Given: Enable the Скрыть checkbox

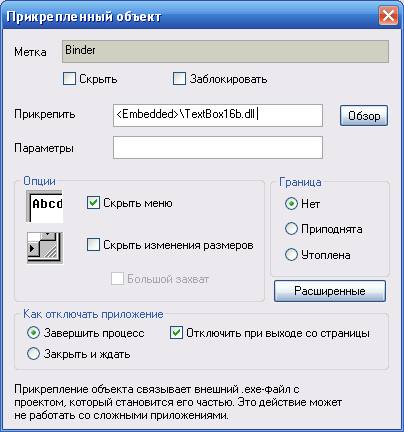Looking at the screenshot, I should (x=69, y=79).
